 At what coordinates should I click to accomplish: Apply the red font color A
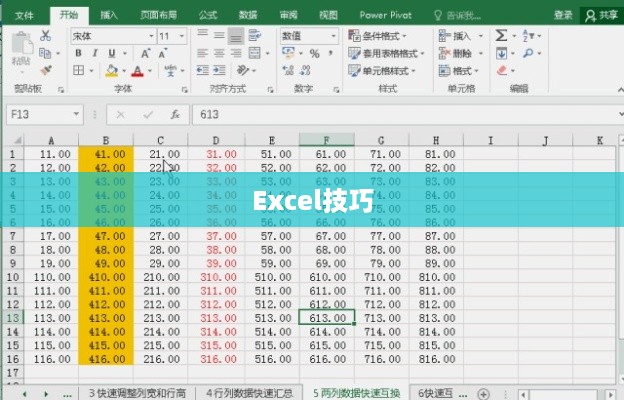(x=137, y=71)
